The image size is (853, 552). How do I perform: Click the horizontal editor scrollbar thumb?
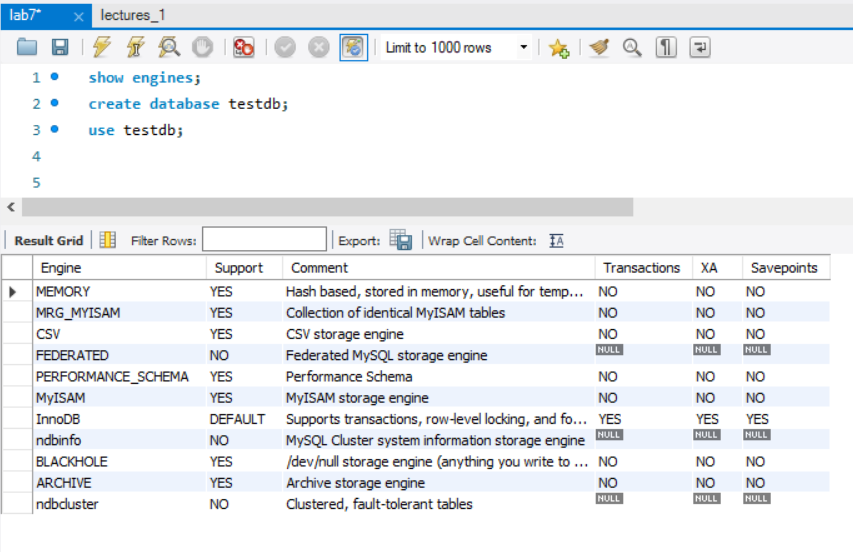[x=327, y=207]
